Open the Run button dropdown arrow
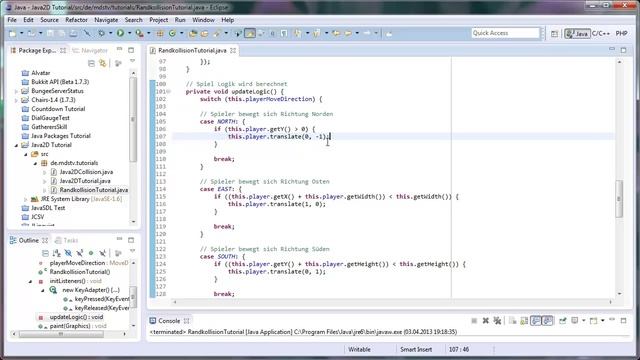 tap(129, 33)
